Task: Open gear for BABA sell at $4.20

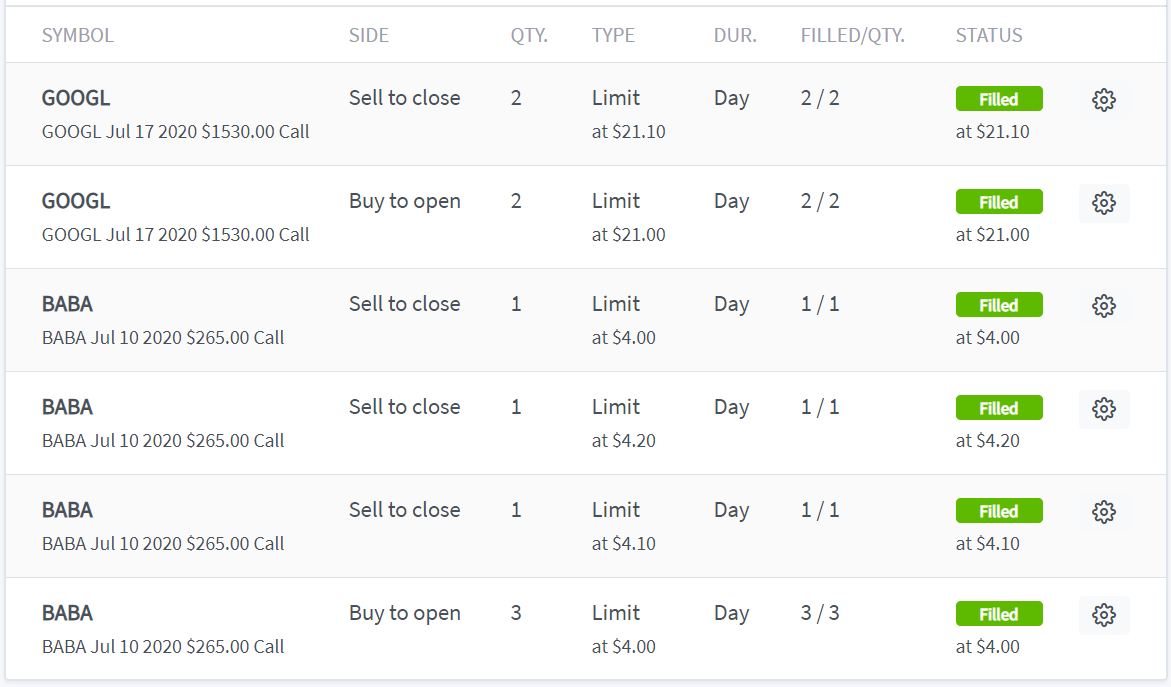Action: click(1104, 408)
